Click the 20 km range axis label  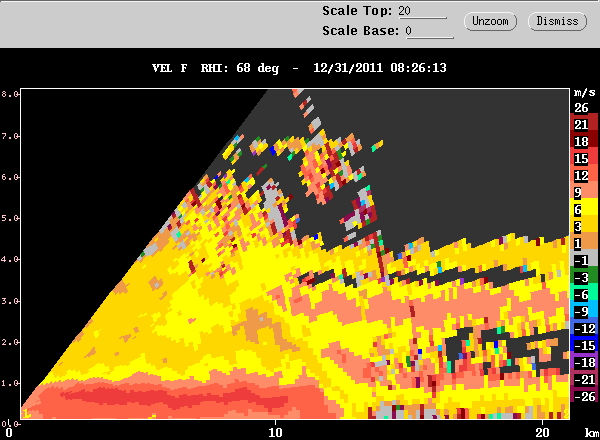pyautogui.click(x=542, y=432)
